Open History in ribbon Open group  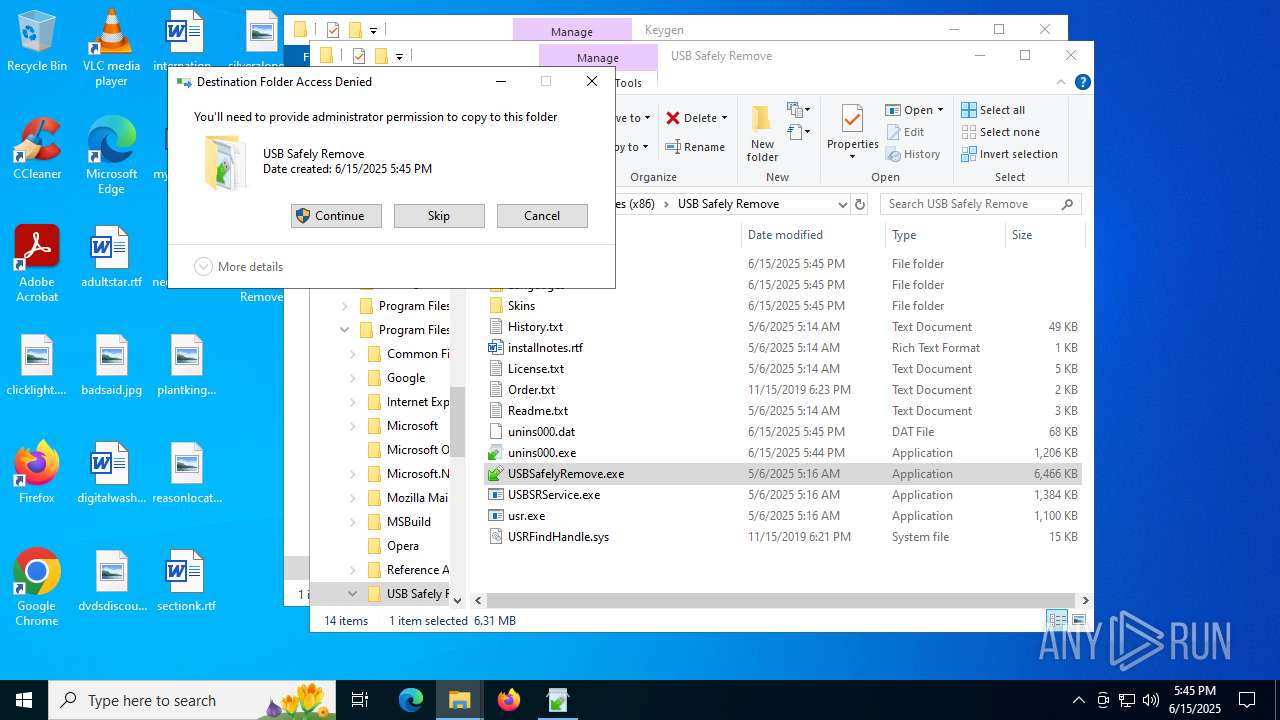click(x=913, y=154)
